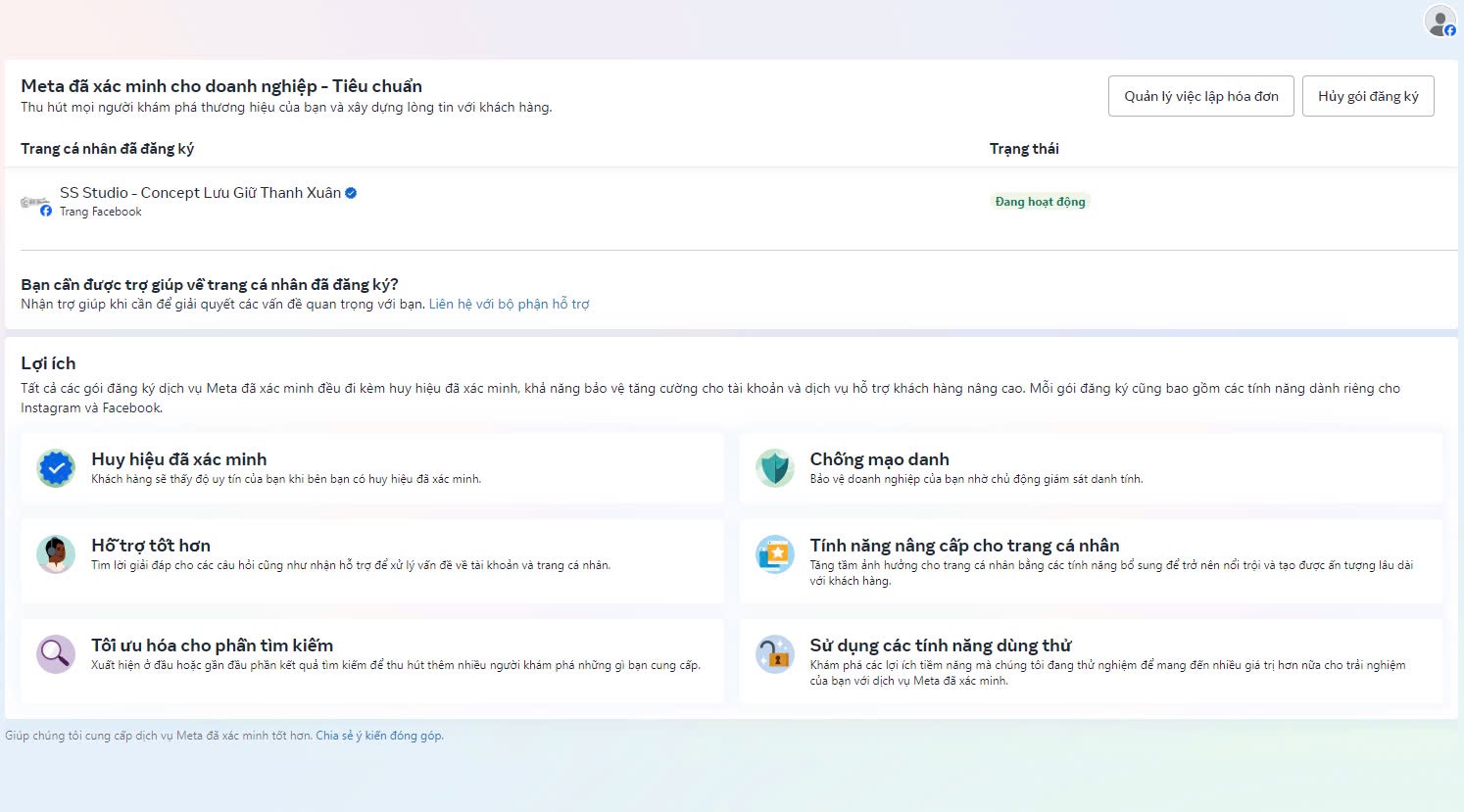Click the Chống mạo danh heading
Screen dimensions: 1464x812
click(x=879, y=459)
